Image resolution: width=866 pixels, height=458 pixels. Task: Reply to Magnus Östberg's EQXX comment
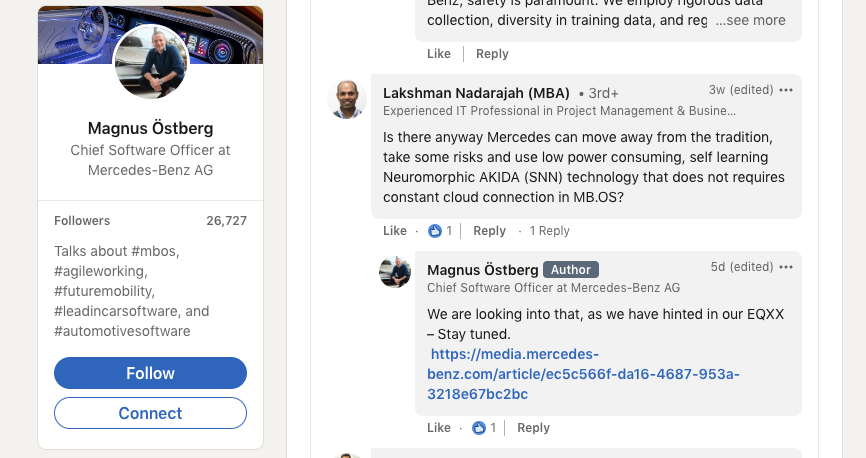pos(533,428)
